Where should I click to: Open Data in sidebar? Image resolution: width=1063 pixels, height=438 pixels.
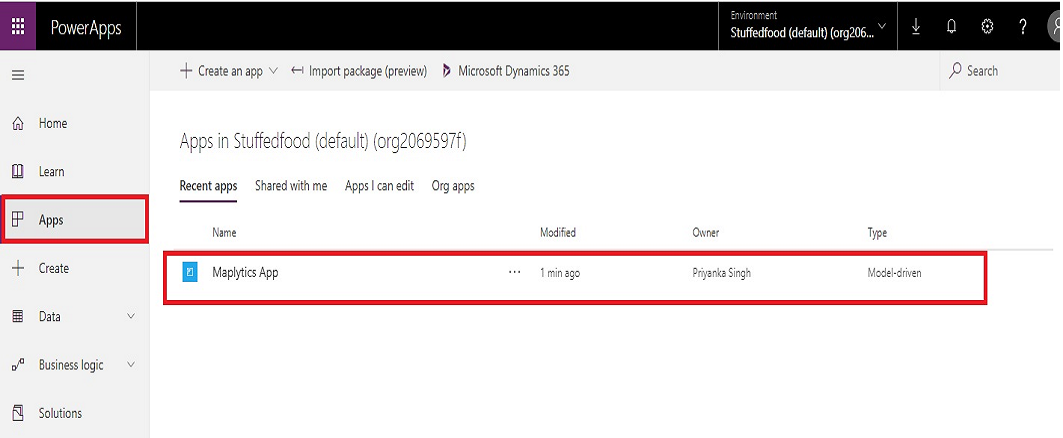coord(75,317)
